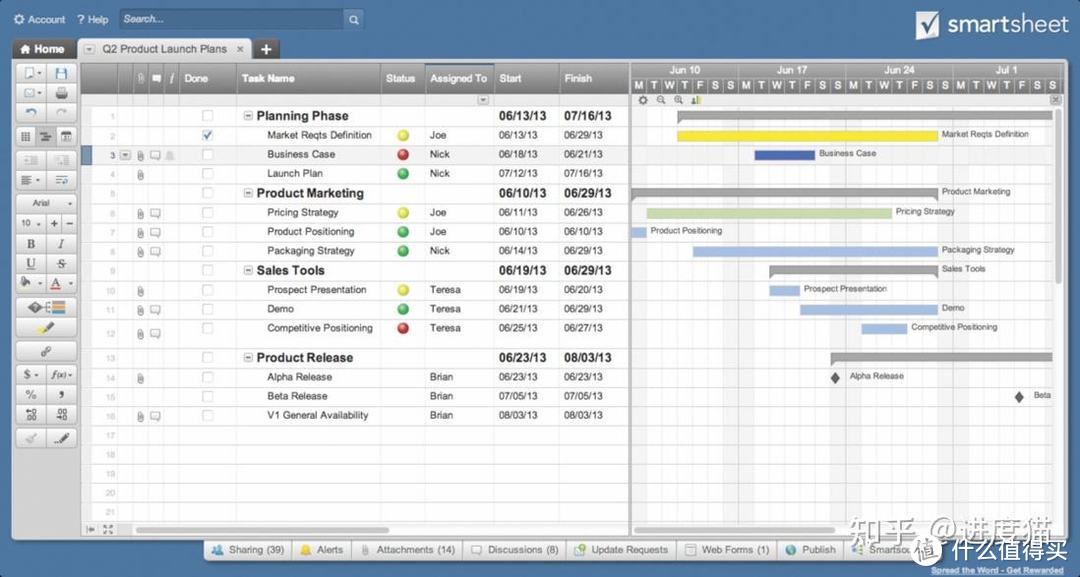Open comment icon on Pricing Strategy row
This screenshot has height=577, width=1080.
[156, 213]
